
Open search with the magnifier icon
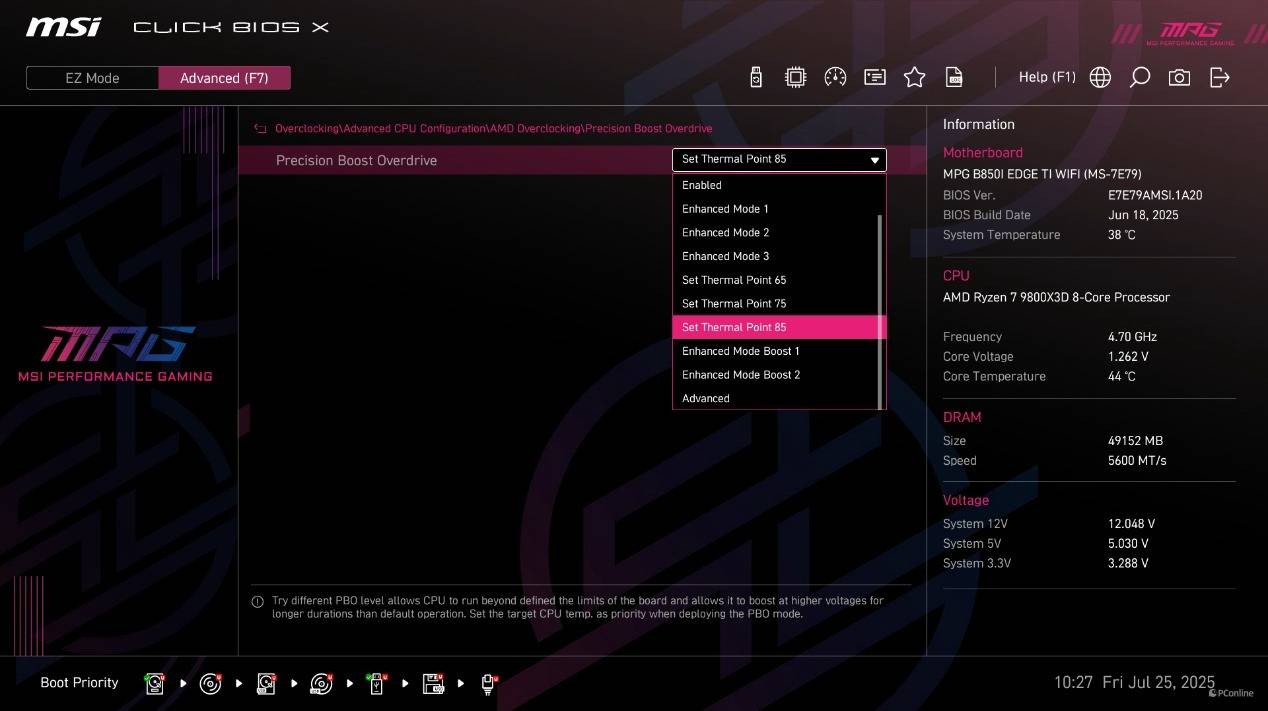pos(1139,78)
